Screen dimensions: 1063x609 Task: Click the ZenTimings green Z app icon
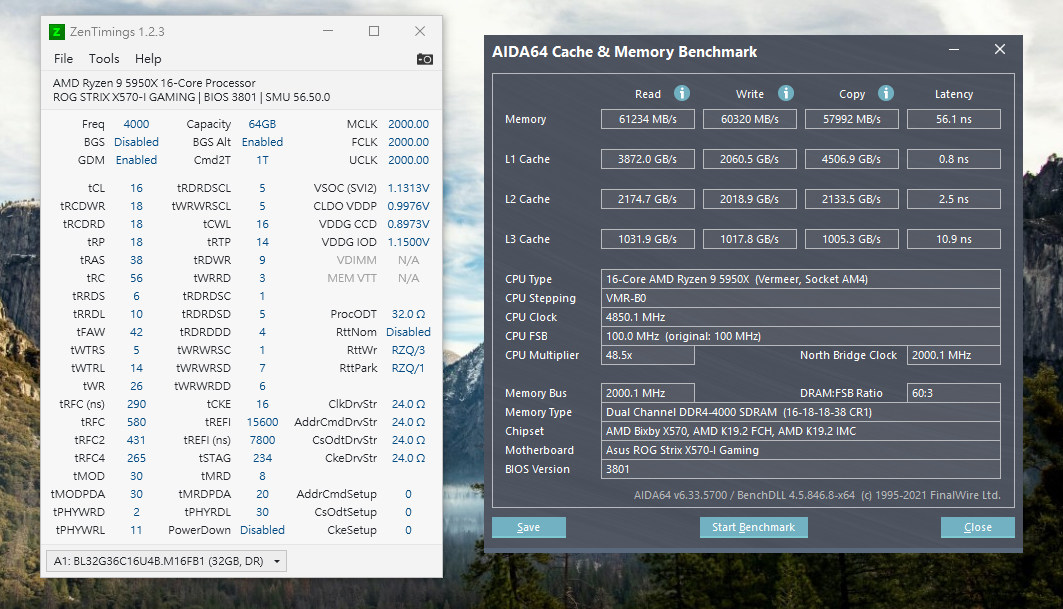(57, 32)
